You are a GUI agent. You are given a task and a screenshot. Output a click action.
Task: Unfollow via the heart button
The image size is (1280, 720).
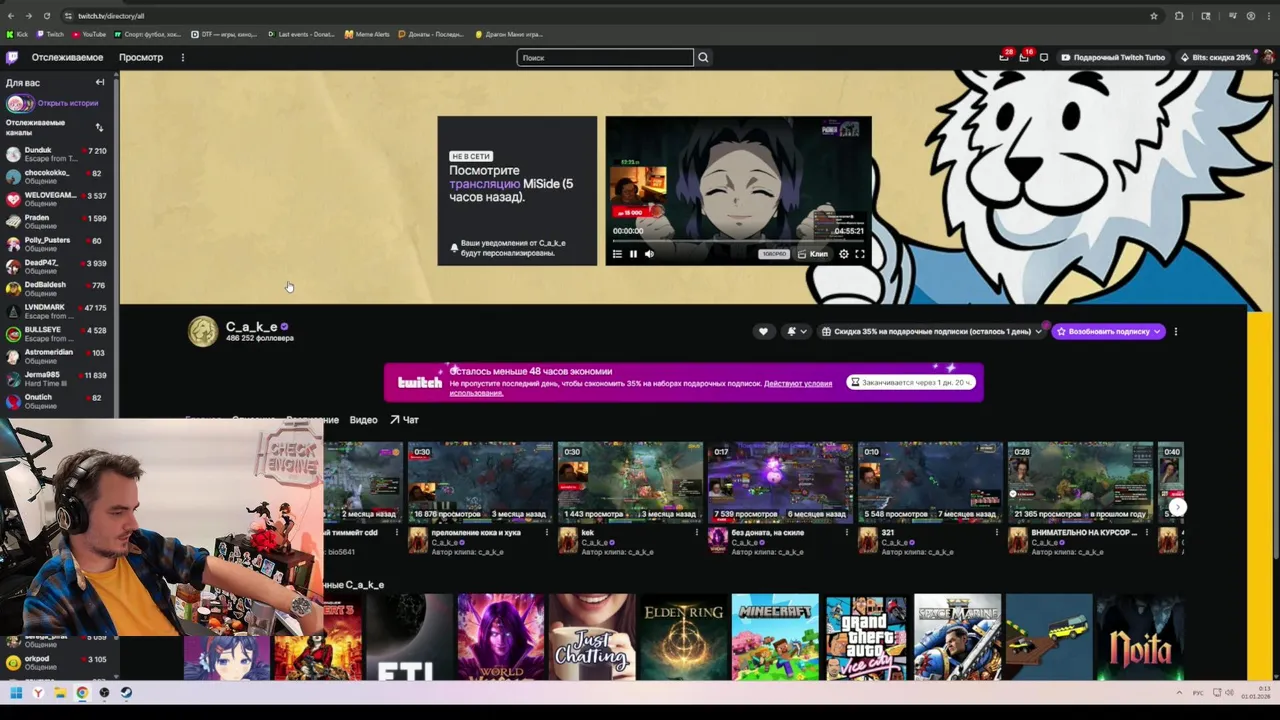[763, 331]
